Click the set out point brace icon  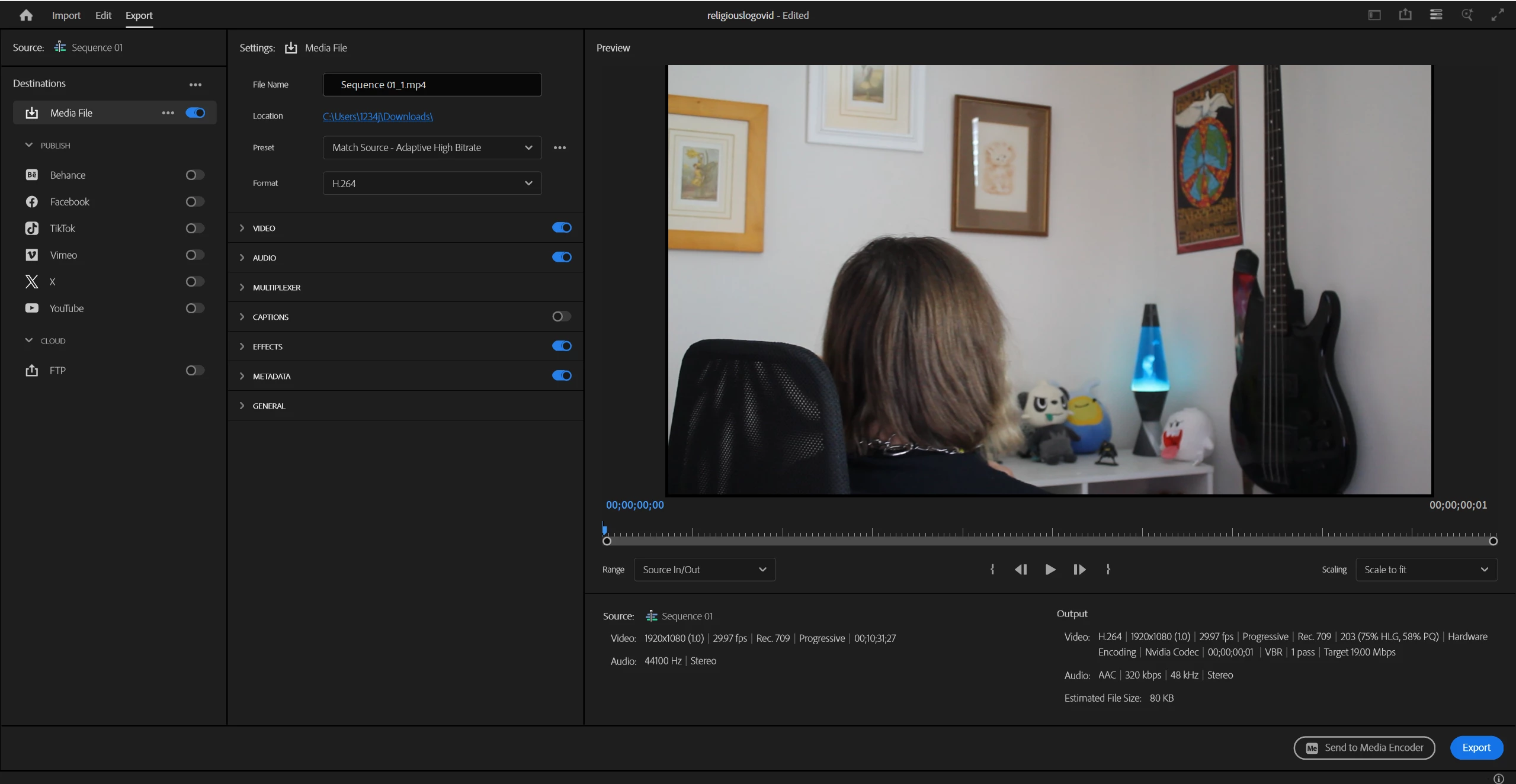pyautogui.click(x=1108, y=569)
